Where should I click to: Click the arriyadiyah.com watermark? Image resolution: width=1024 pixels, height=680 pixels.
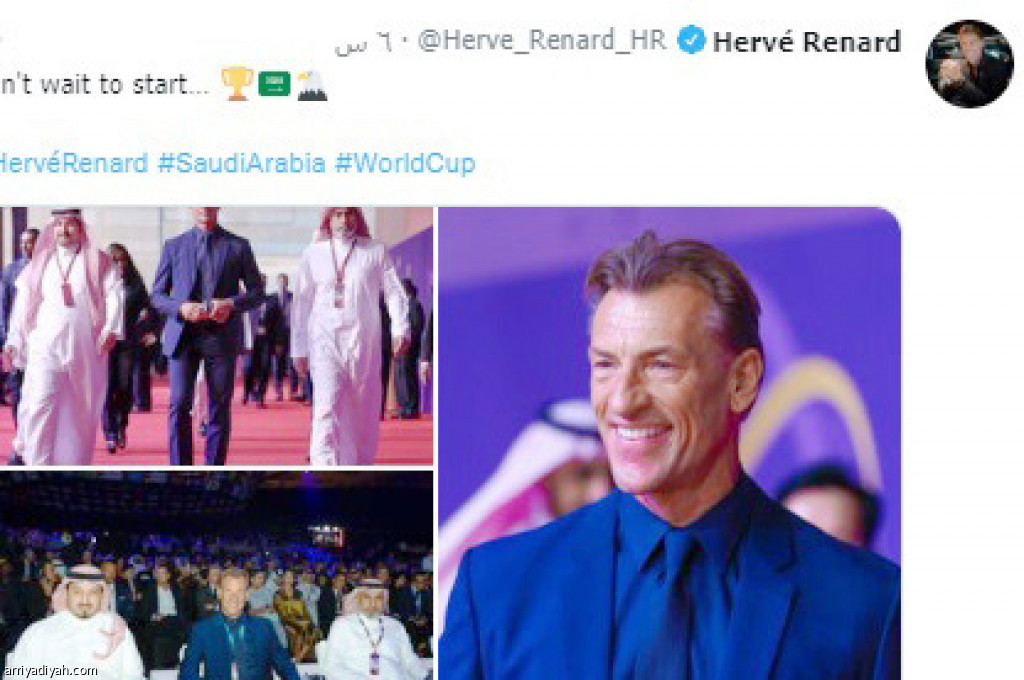click(50, 671)
